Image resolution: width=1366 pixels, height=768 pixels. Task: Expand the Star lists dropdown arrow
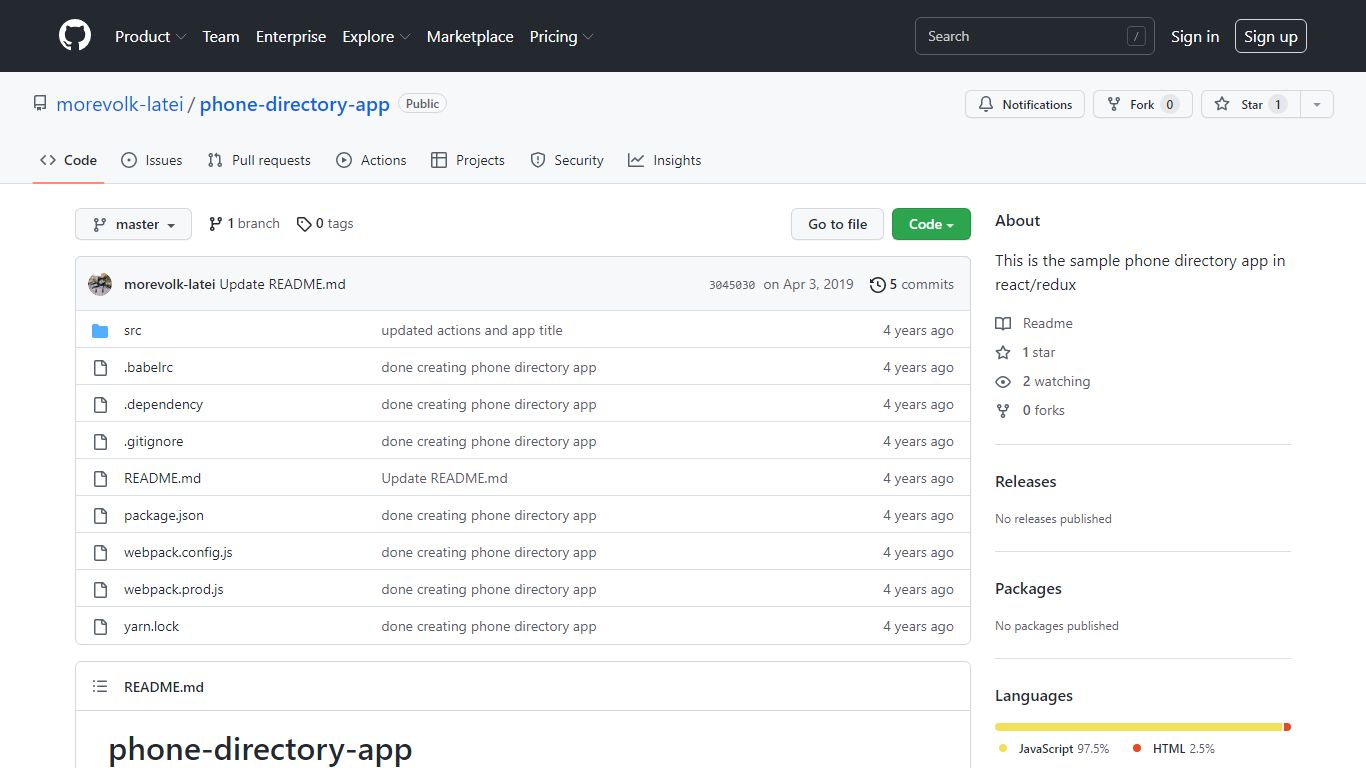[x=1317, y=104]
